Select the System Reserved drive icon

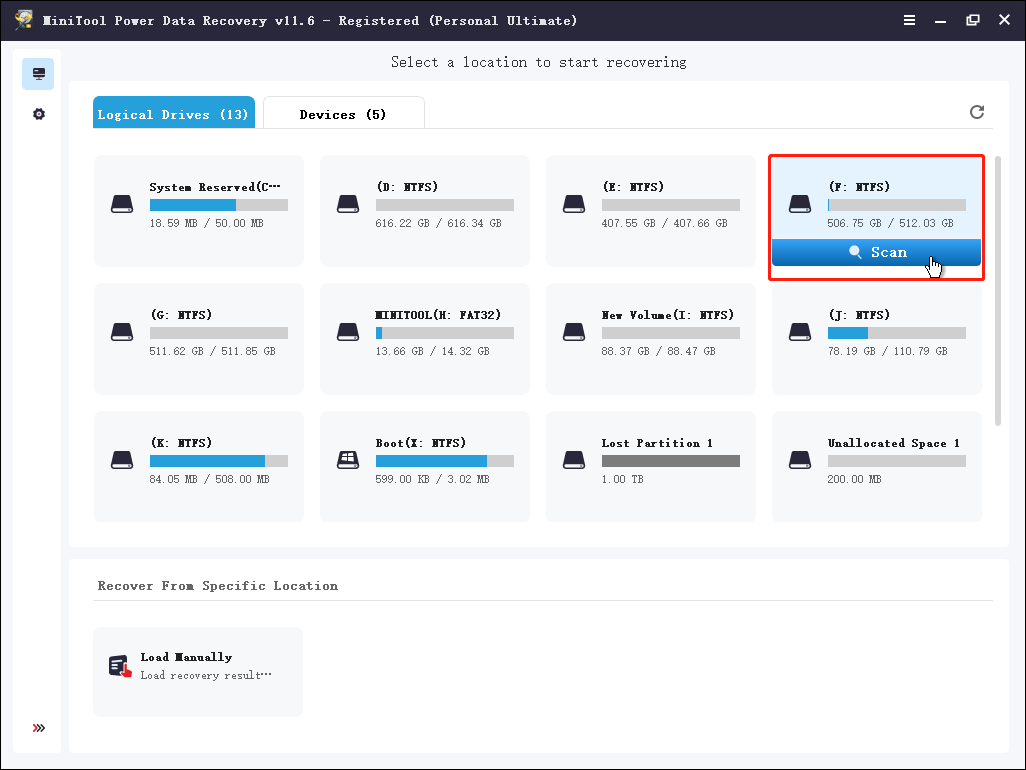pos(122,204)
